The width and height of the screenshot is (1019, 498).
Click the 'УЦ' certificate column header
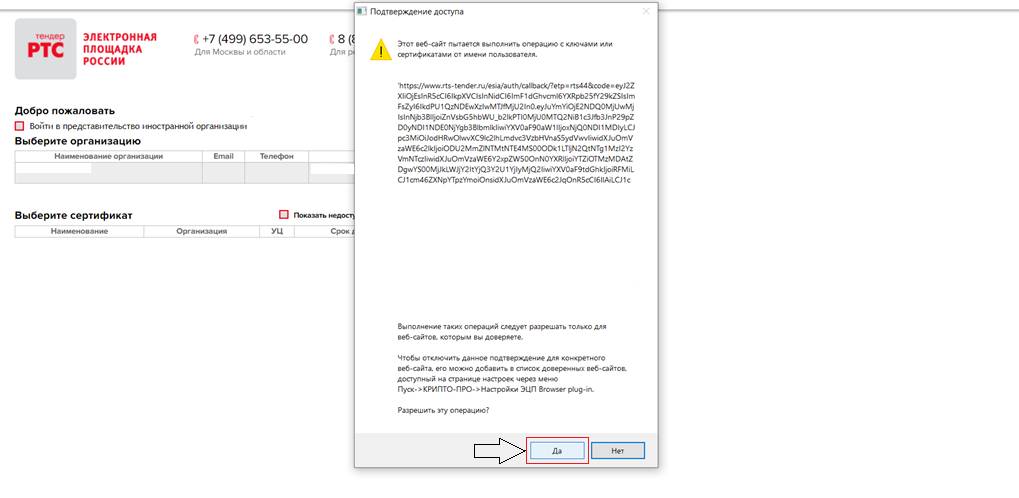277,231
